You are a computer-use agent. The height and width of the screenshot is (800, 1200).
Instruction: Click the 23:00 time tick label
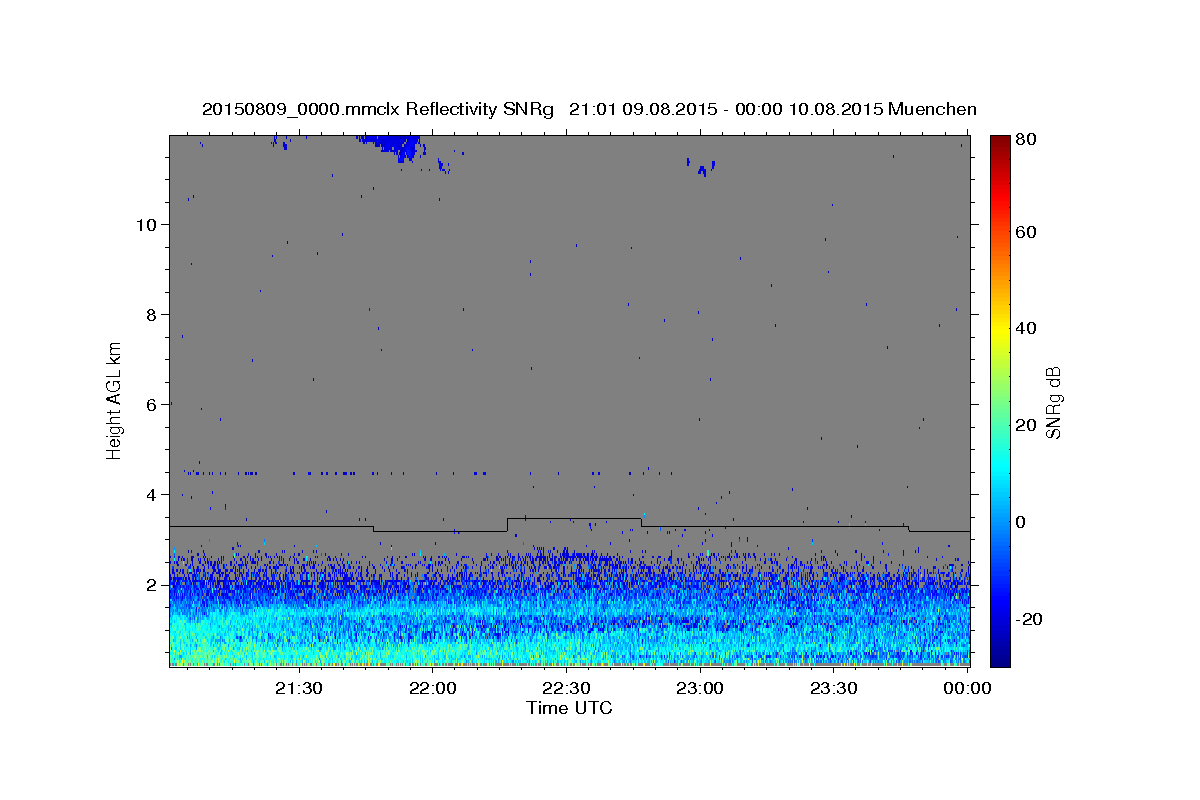point(699,688)
